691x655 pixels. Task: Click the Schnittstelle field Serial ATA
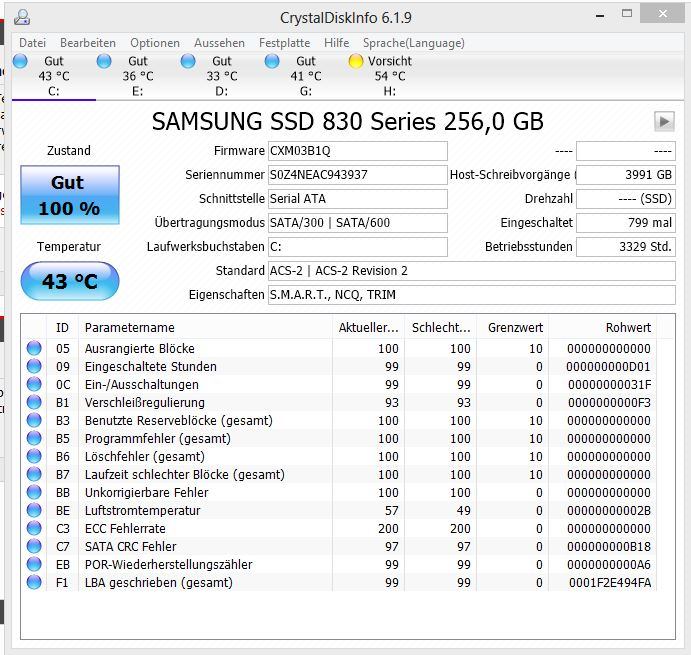tap(358, 199)
